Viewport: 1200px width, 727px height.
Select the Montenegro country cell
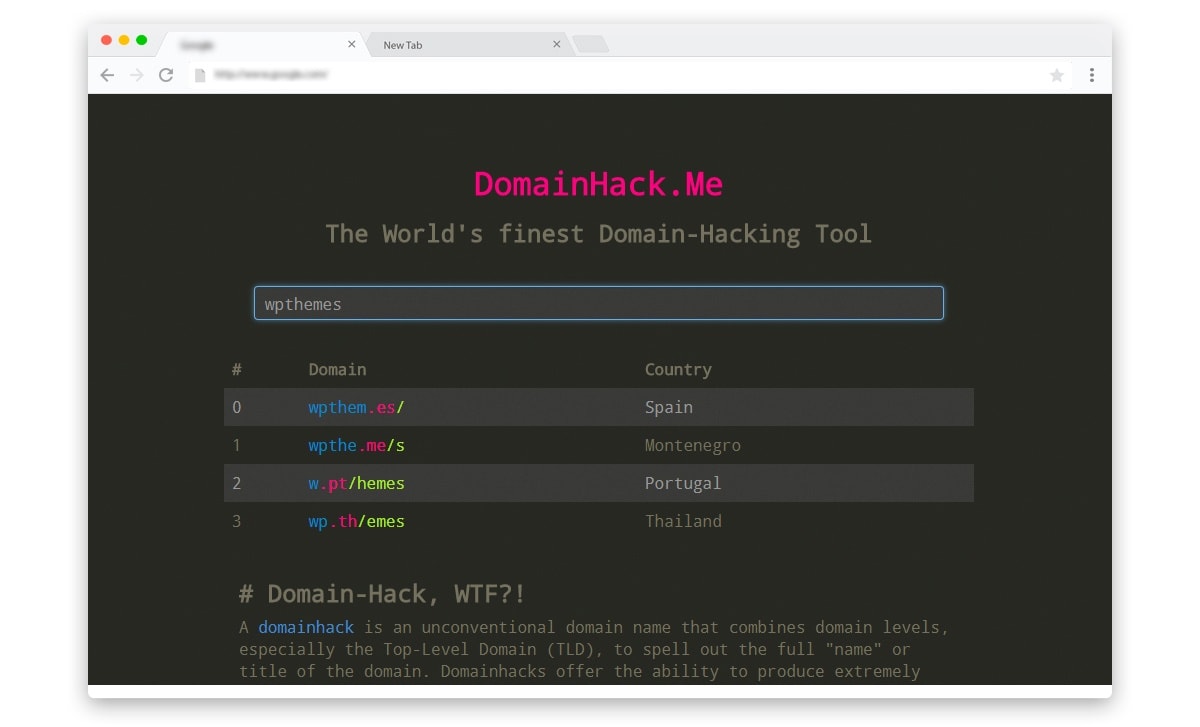coord(693,445)
